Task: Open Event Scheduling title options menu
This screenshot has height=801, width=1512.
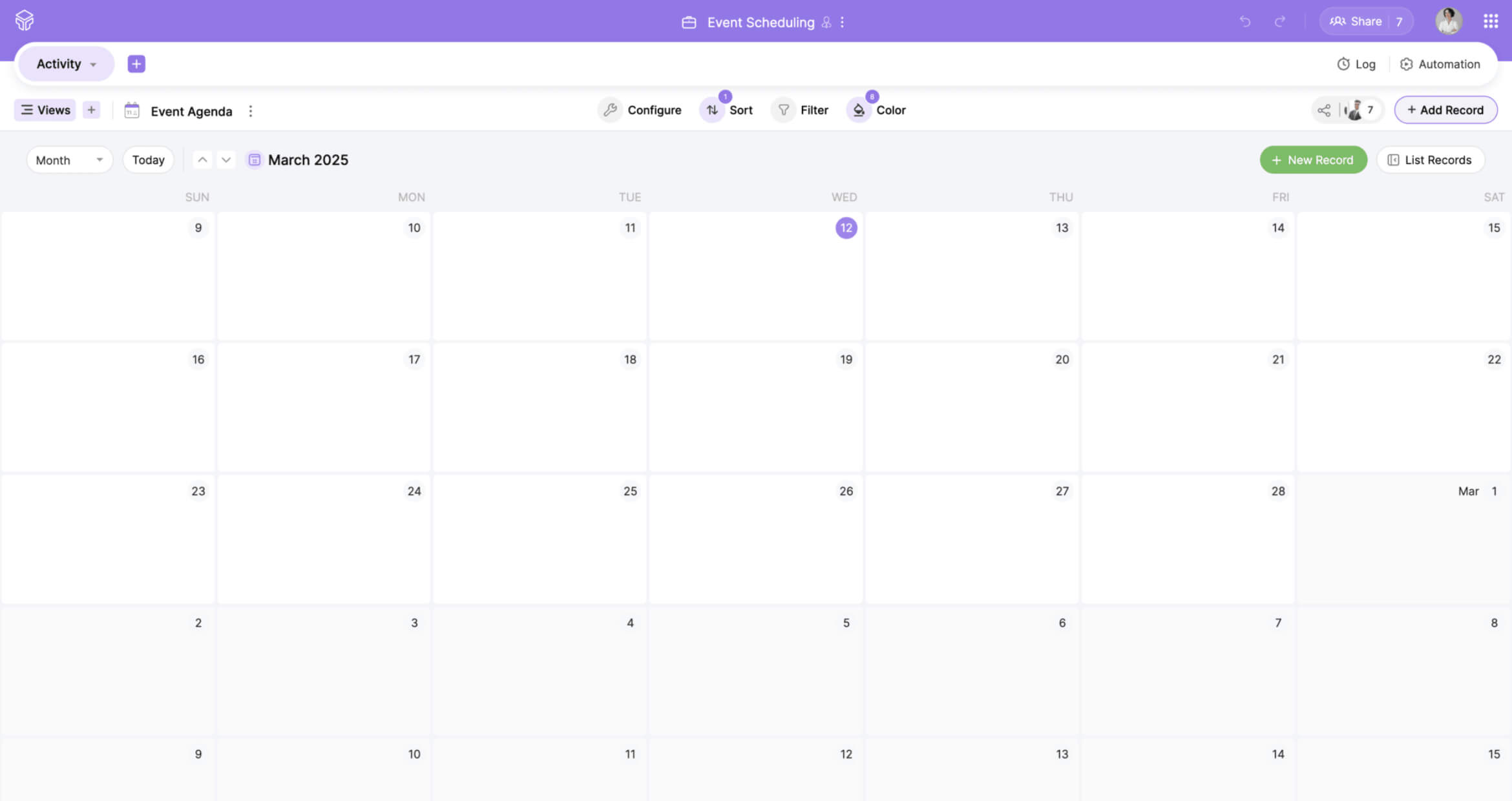Action: pyautogui.click(x=843, y=23)
